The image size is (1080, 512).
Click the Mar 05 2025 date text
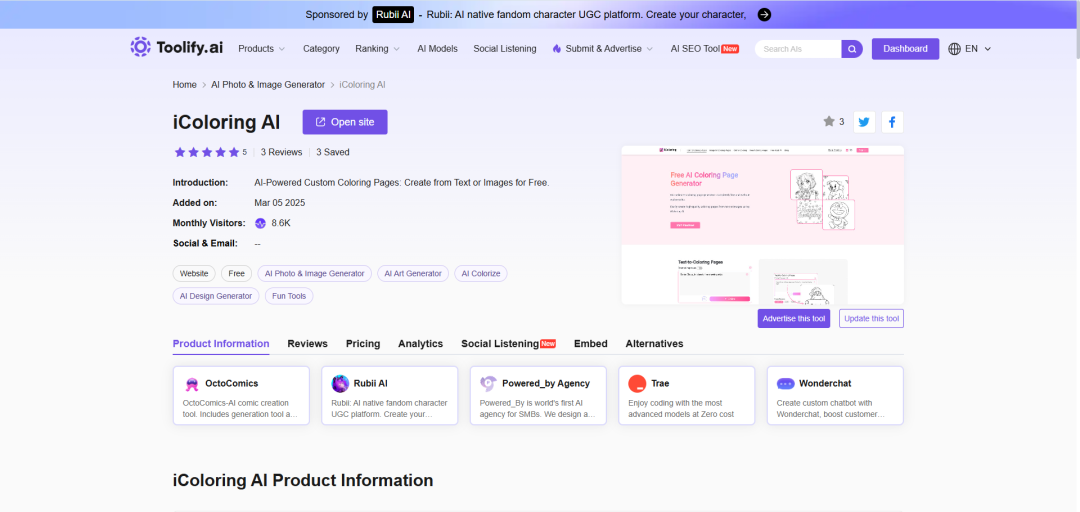(x=280, y=203)
